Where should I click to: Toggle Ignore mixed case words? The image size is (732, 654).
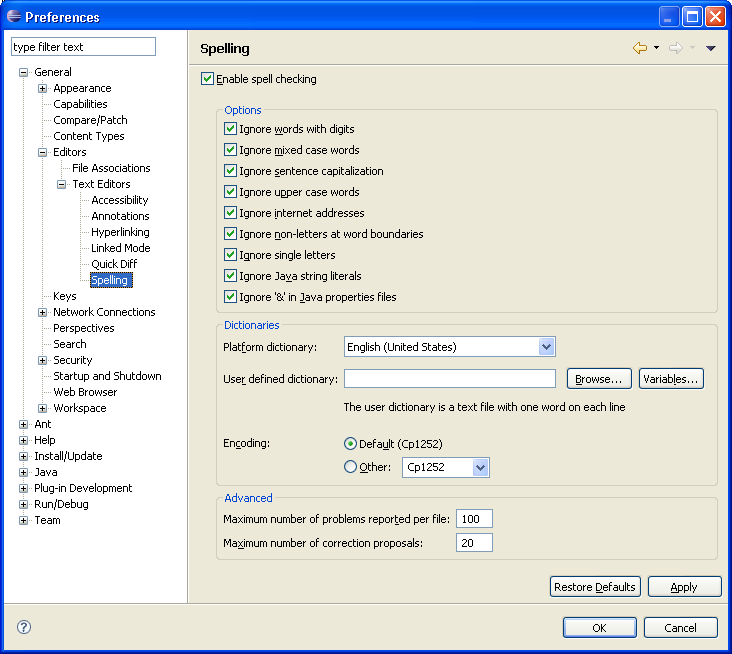pos(230,149)
